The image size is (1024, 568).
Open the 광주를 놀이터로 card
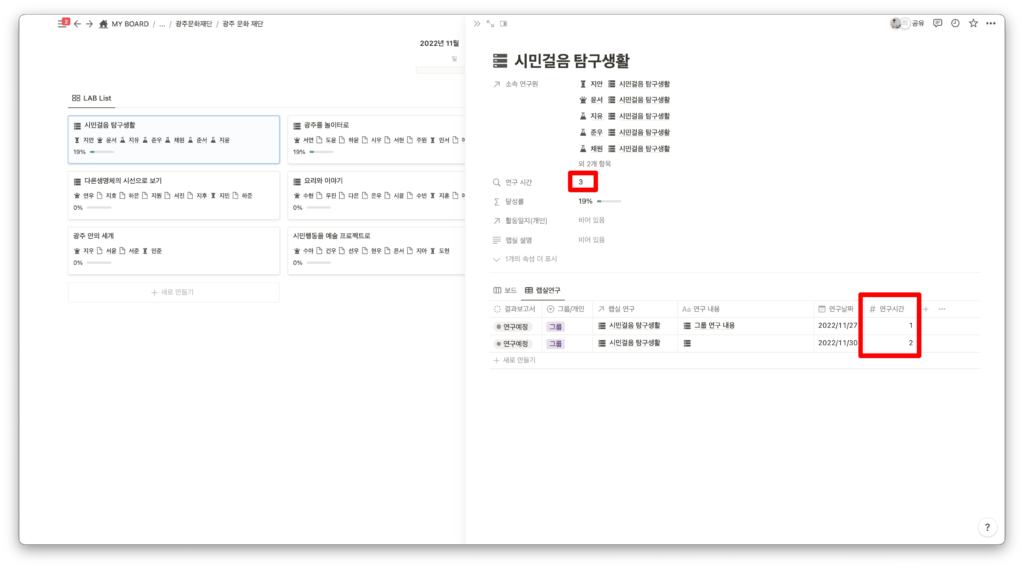coord(376,139)
